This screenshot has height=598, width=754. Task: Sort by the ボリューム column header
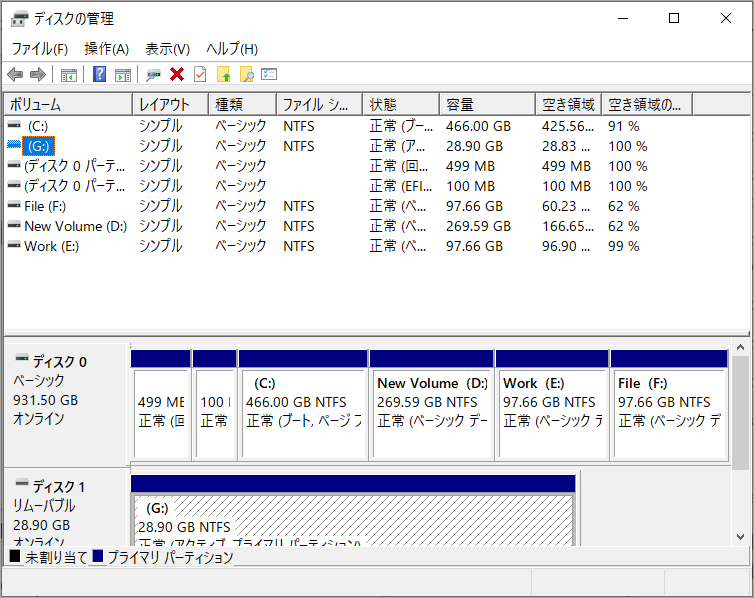click(x=68, y=104)
